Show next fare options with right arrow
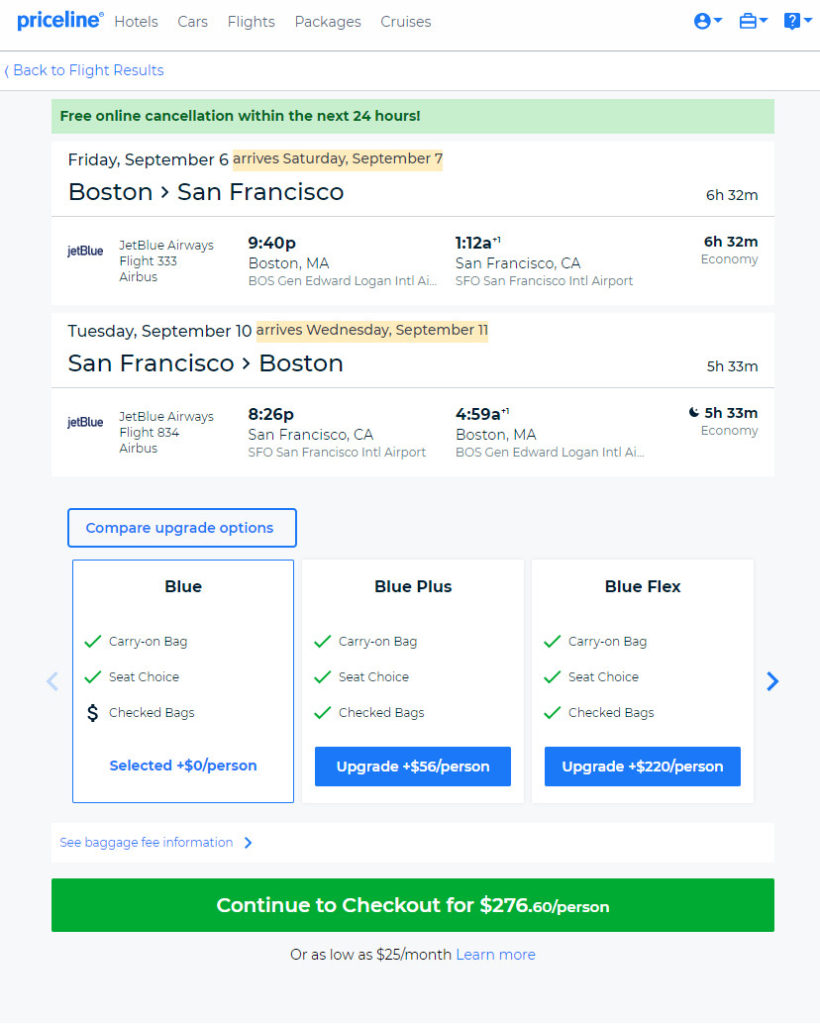Screen dimensions: 820x1024 click(772, 681)
